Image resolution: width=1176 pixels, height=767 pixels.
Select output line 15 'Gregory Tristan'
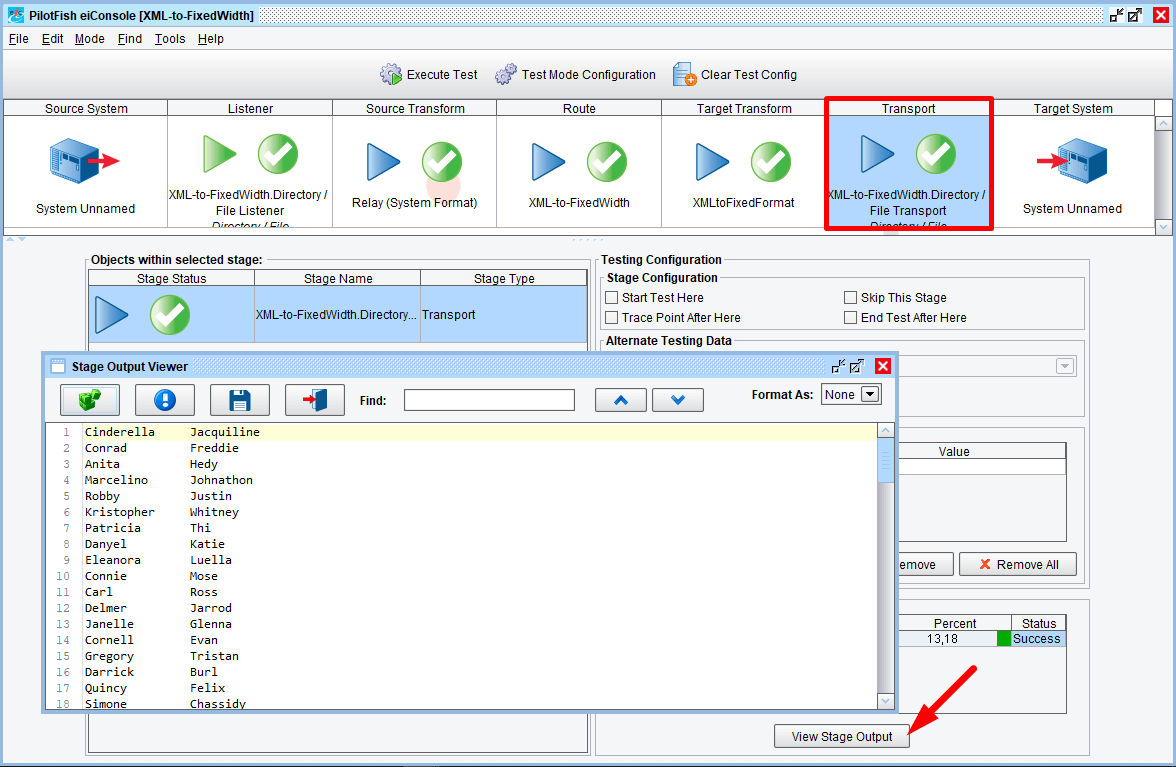[x=480, y=656]
